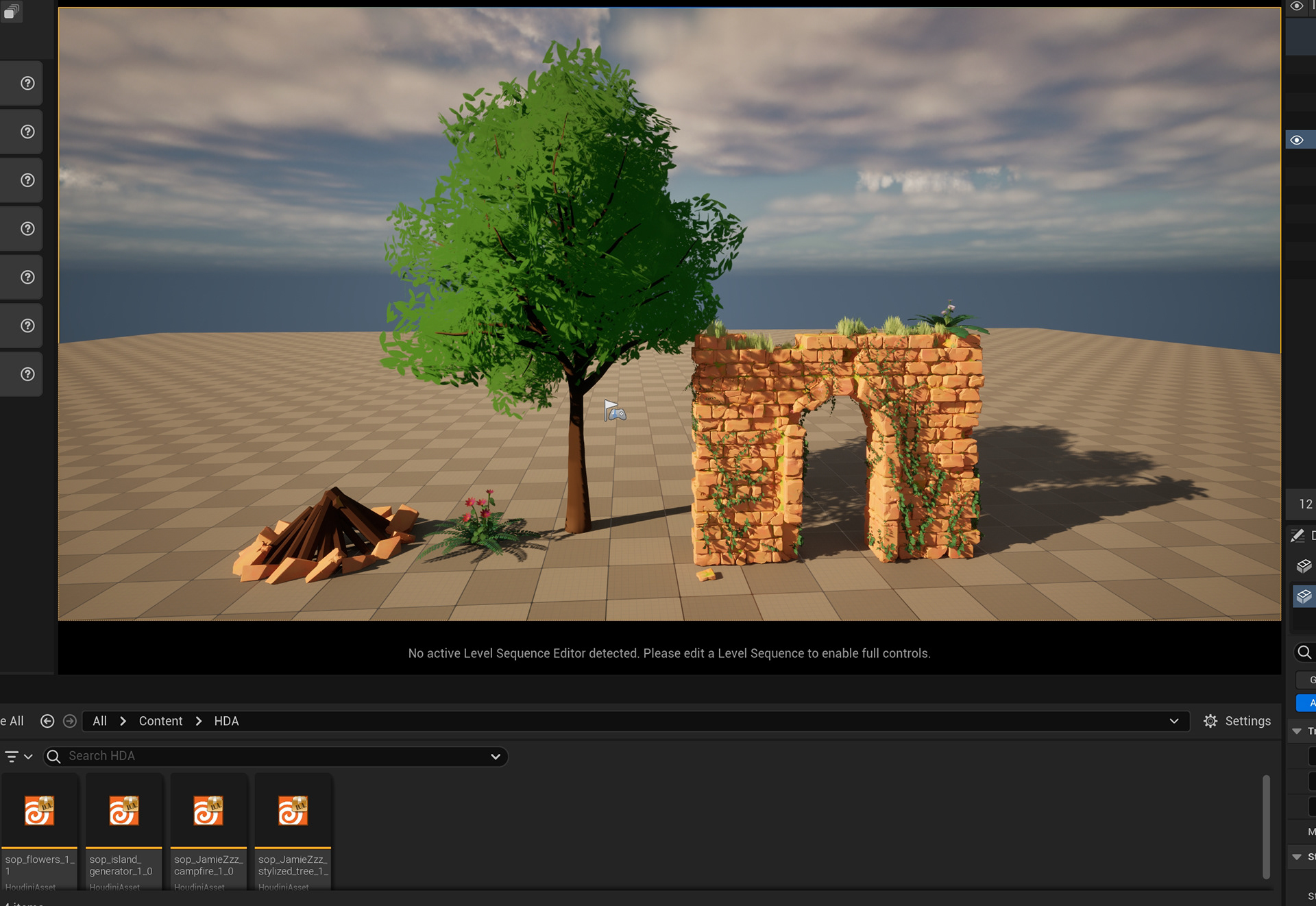Image resolution: width=1316 pixels, height=906 pixels.
Task: Select the highlighted cube component row in right panel
Action: pos(1304,596)
